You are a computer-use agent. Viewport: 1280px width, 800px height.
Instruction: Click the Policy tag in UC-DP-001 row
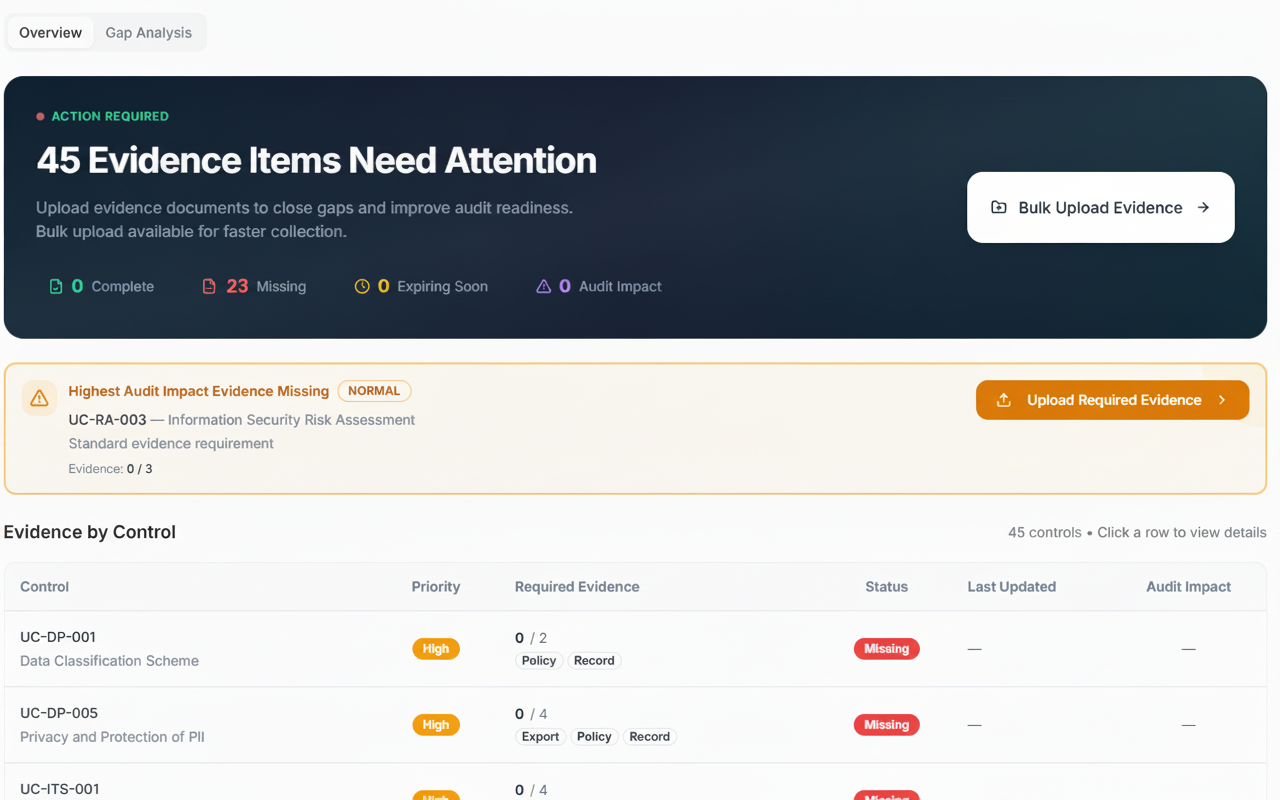[539, 661]
